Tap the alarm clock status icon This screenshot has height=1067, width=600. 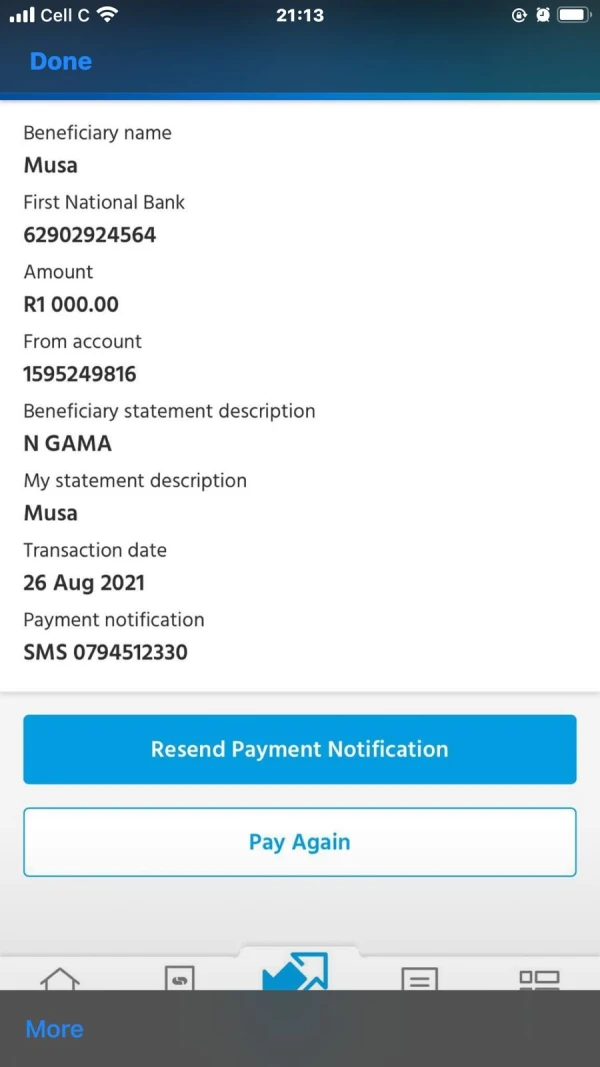point(543,15)
